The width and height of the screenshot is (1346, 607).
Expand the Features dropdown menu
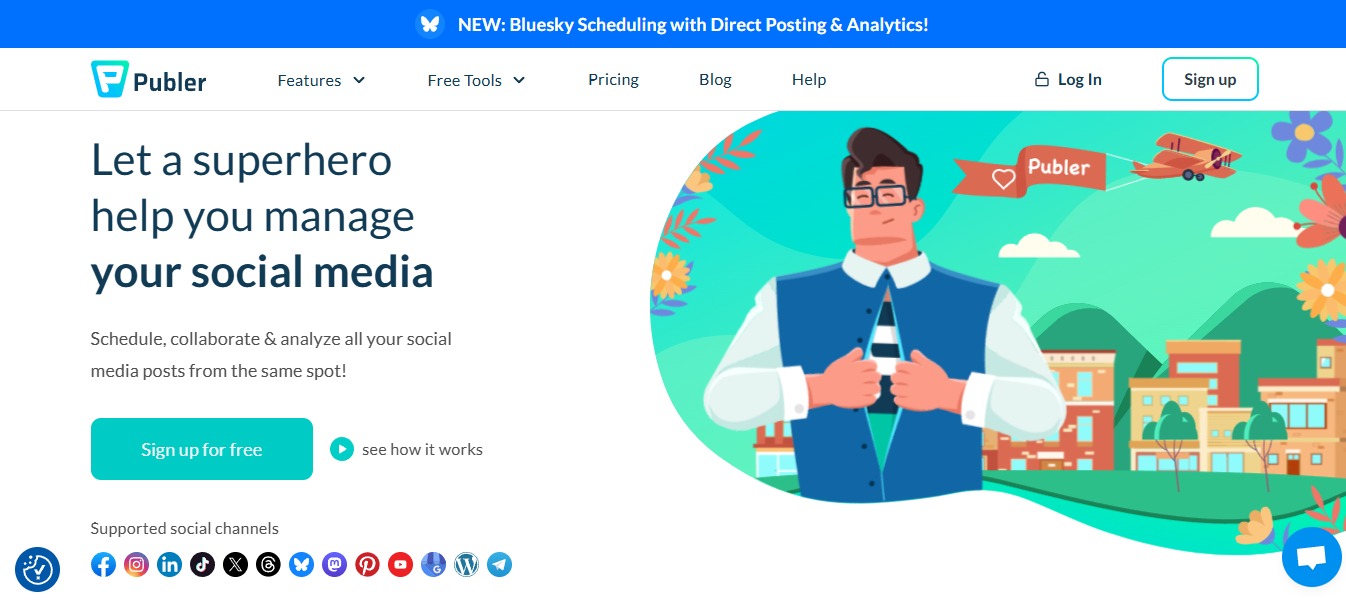coord(321,79)
